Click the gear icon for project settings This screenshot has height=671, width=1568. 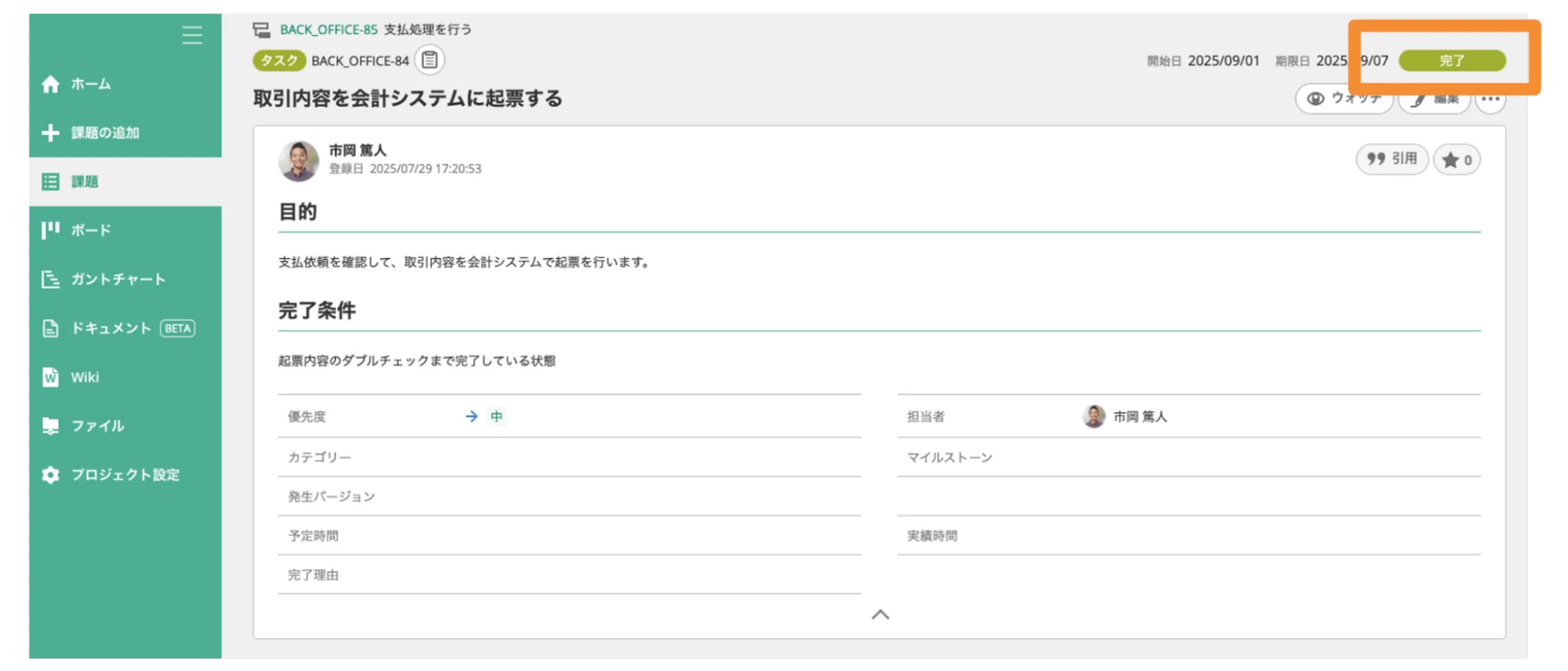click(50, 475)
